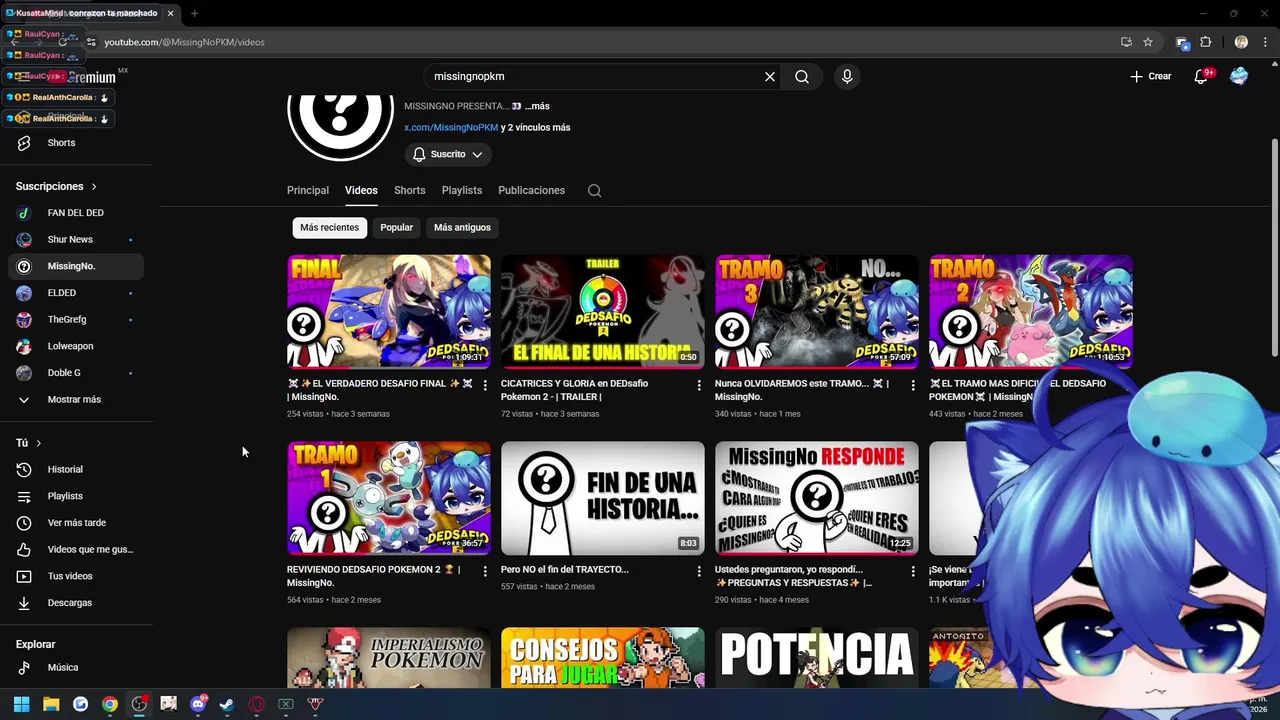Open the TRAMO 3 video thumbnail
Viewport: 1280px width, 720px height.
click(x=817, y=311)
